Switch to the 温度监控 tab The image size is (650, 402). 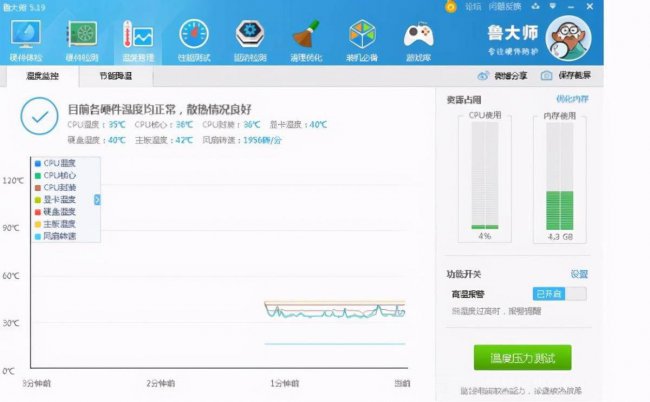click(x=42, y=76)
